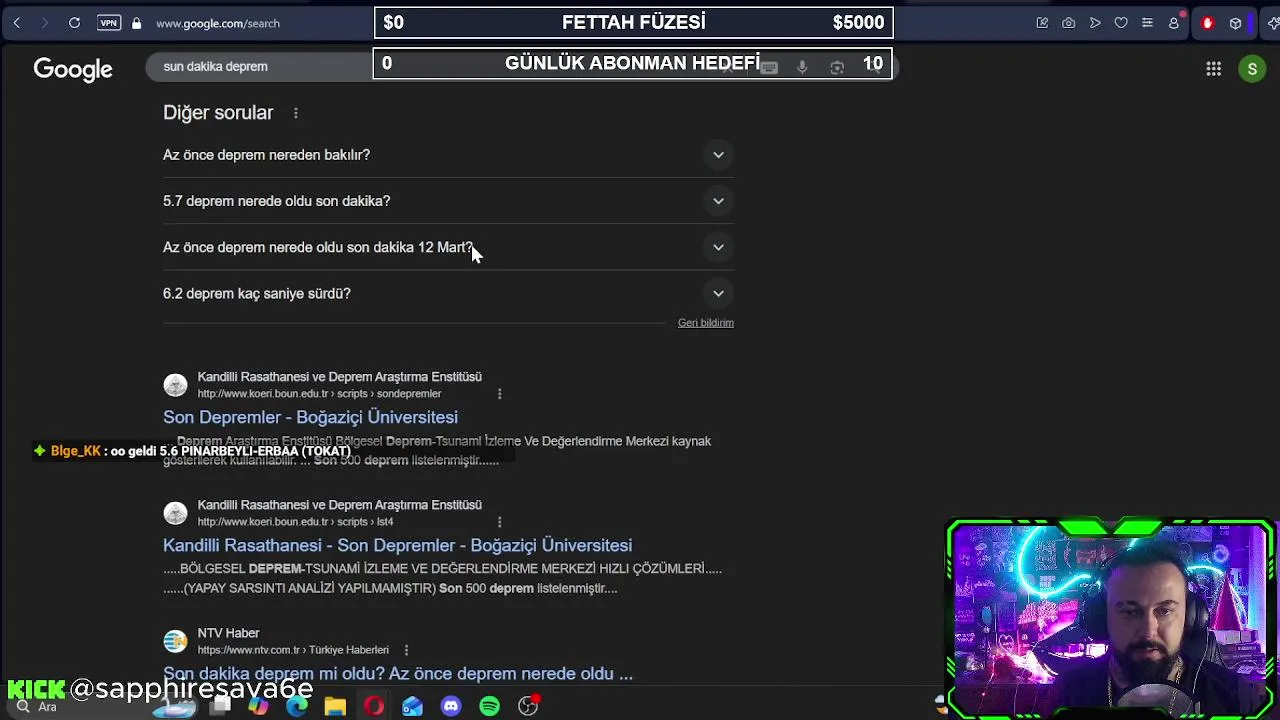Click the koeri.boun.edu.tr scripts lst4 URL text
Viewport: 1280px width, 720px height.
pyautogui.click(x=295, y=522)
